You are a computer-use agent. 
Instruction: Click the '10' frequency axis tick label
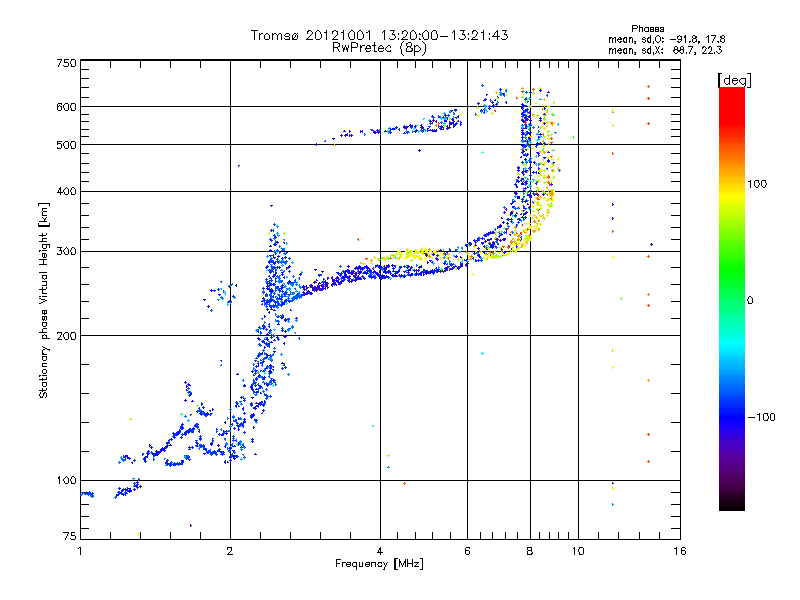[578, 551]
